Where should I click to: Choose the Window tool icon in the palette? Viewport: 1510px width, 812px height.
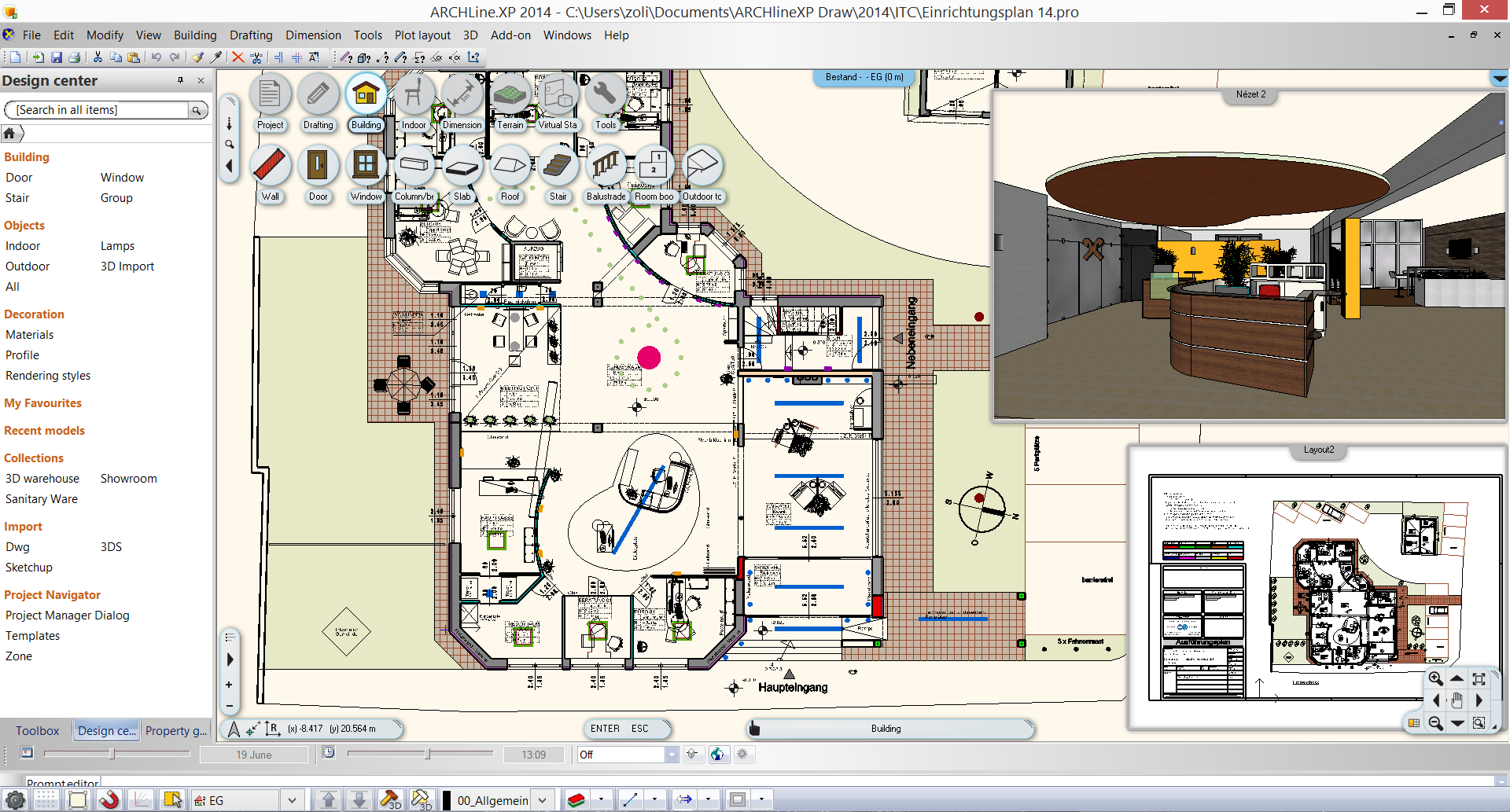[x=366, y=165]
